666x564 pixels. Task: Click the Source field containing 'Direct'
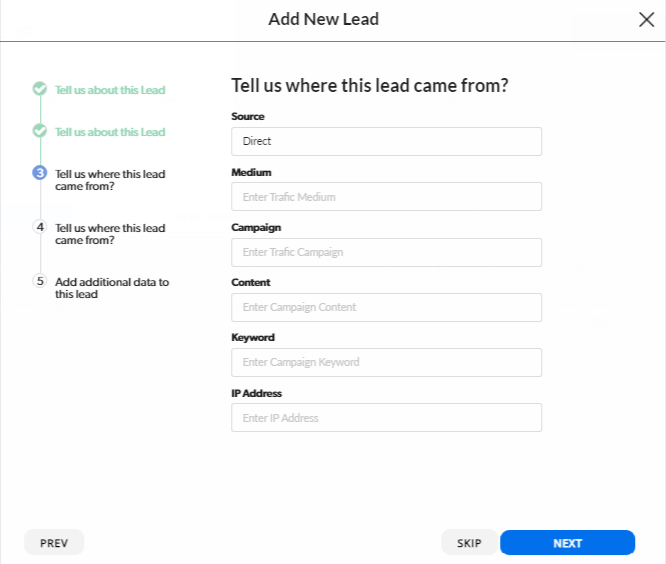pos(386,141)
